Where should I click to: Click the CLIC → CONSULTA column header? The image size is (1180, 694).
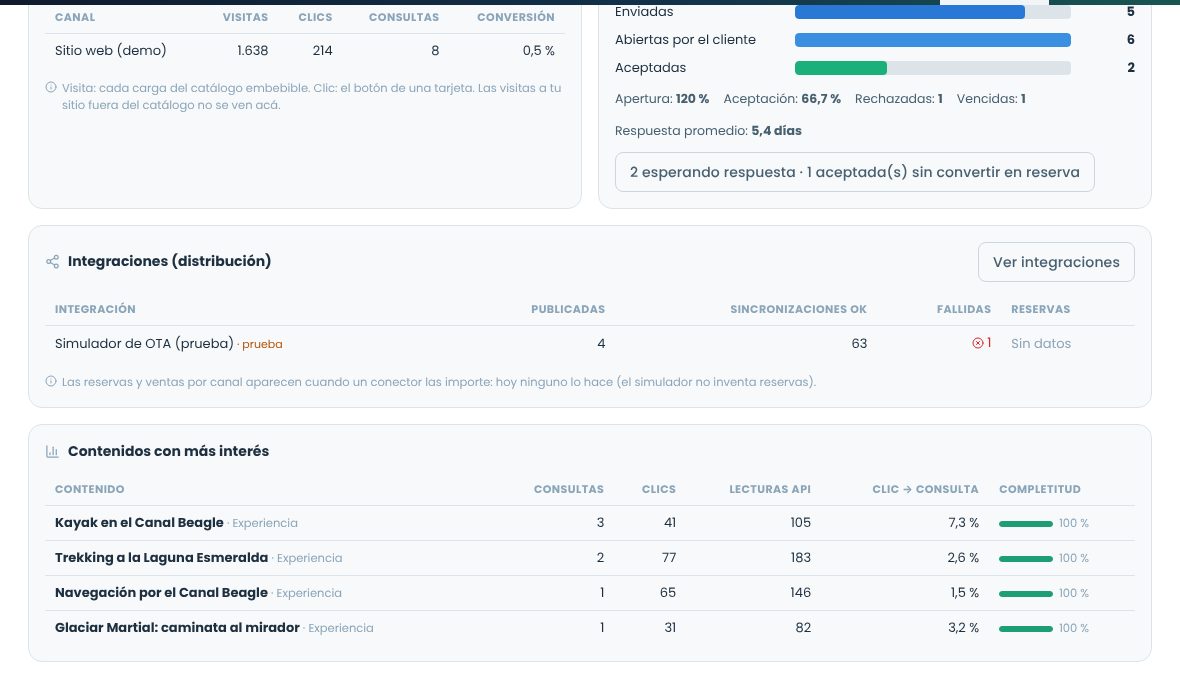(926, 489)
